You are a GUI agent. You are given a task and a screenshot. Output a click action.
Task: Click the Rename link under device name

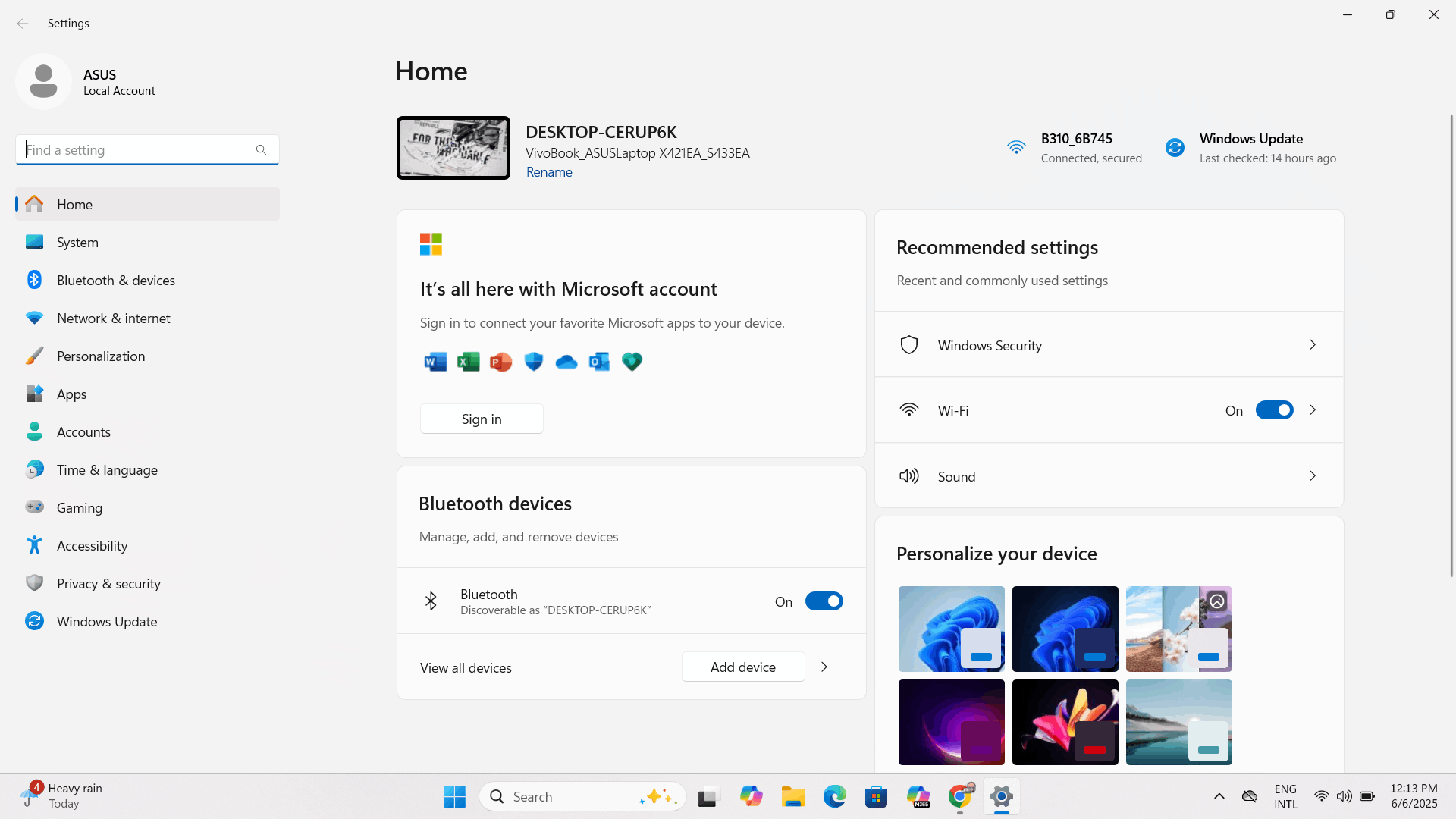tap(549, 172)
